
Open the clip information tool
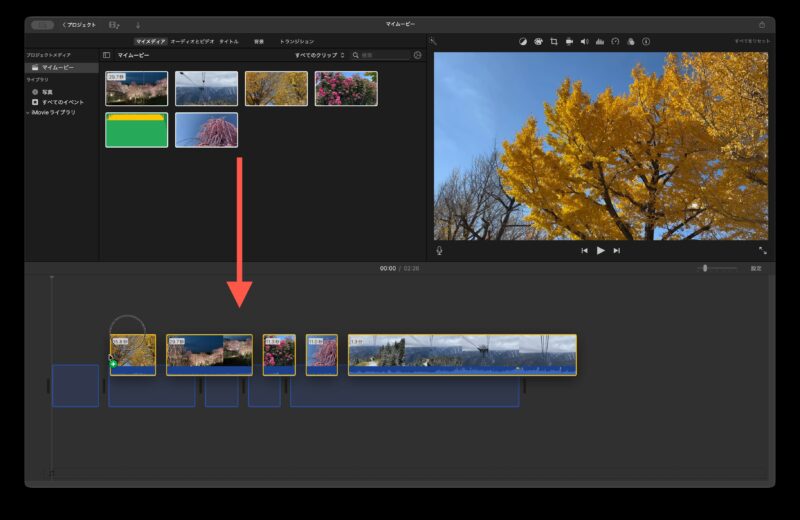(646, 41)
